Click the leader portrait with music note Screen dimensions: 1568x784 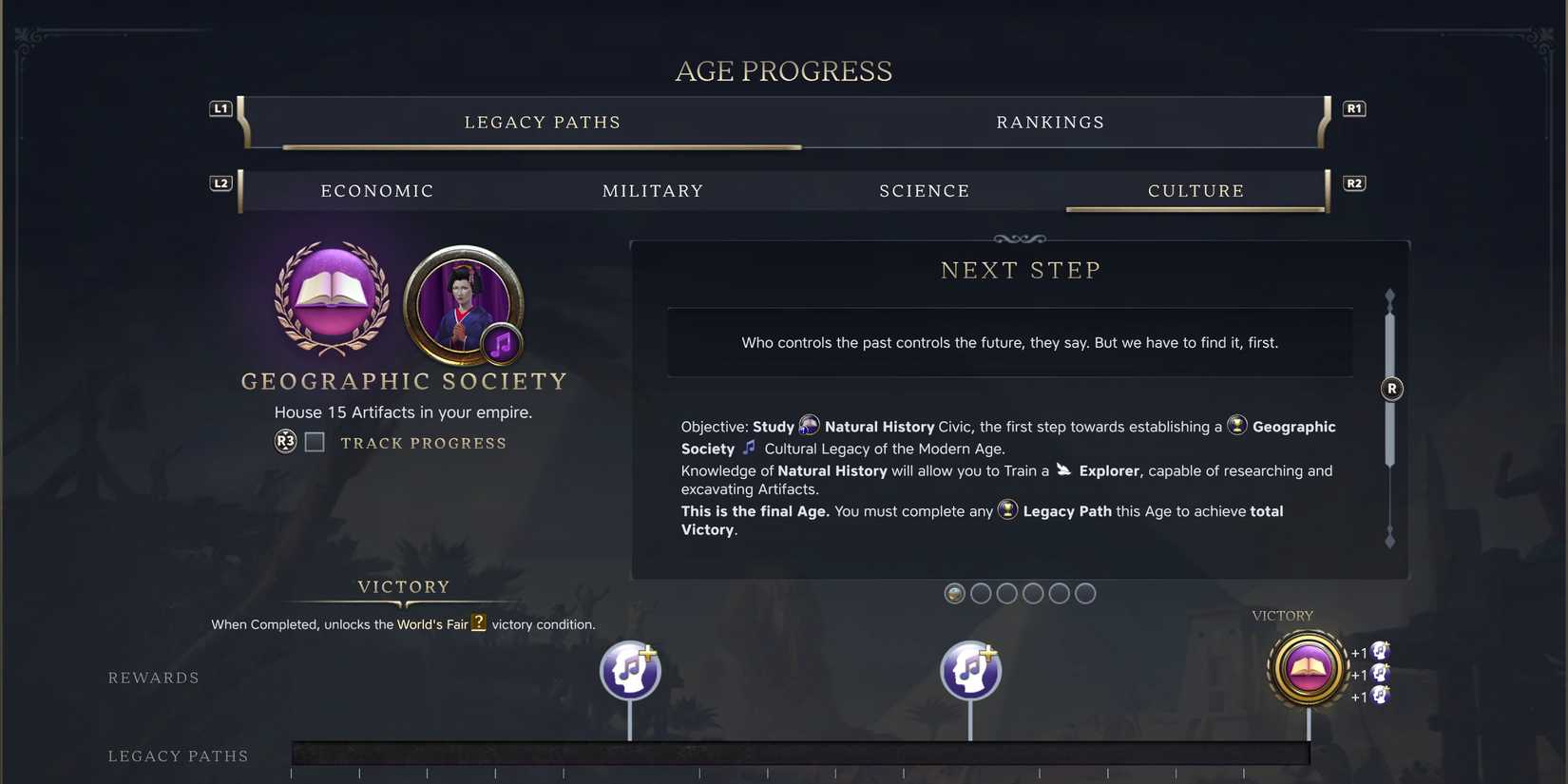[463, 305]
